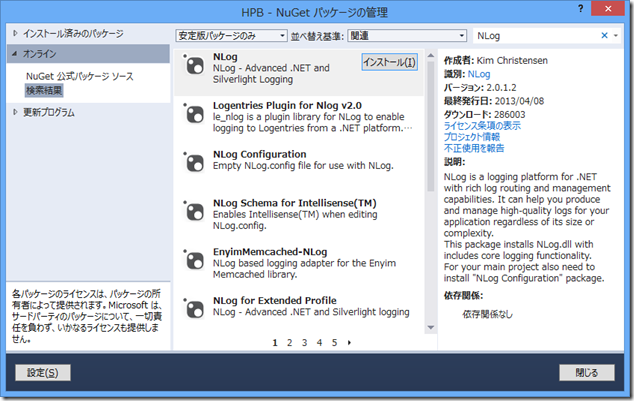Click the EnyimMemcached-NLog package icon
The image size is (634, 401).
[x=194, y=260]
